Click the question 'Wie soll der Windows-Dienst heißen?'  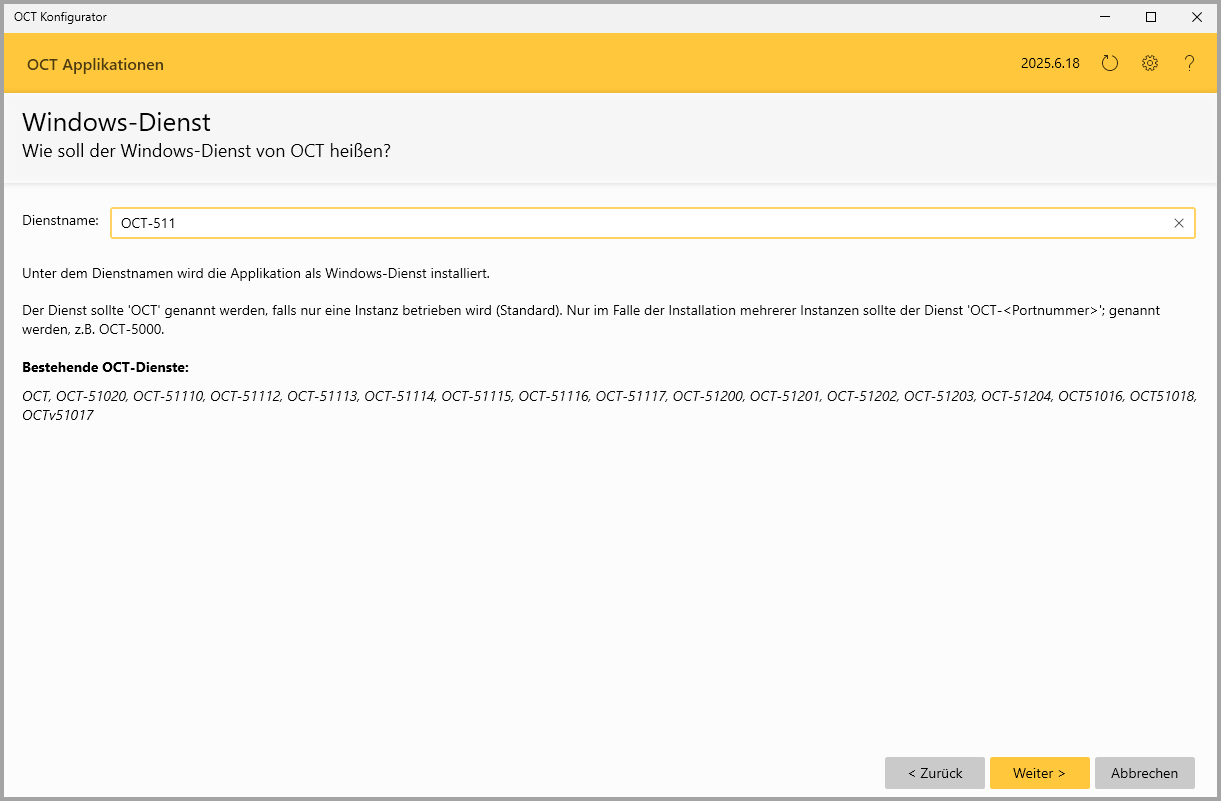pyautogui.click(x=206, y=152)
